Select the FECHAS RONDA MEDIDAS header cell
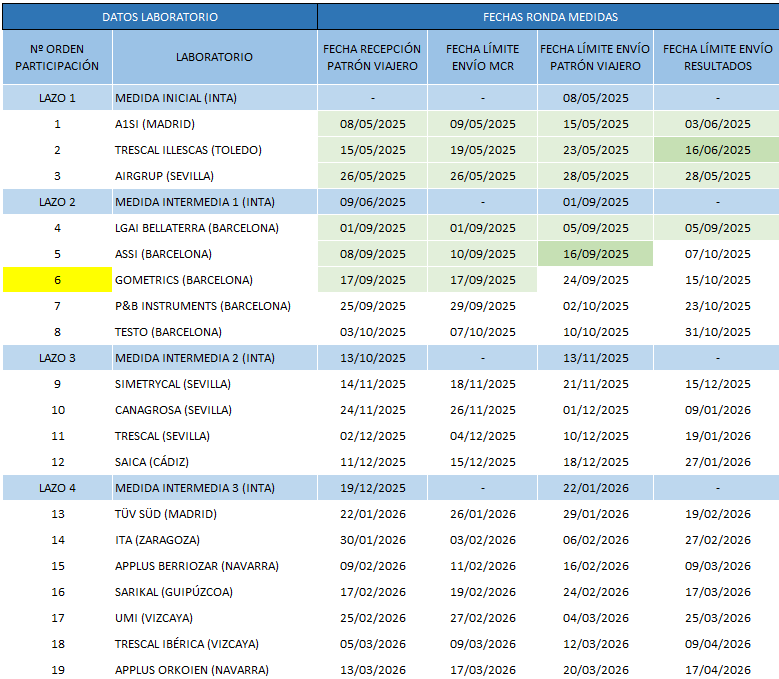This screenshot has width=779, height=679. (550, 17)
